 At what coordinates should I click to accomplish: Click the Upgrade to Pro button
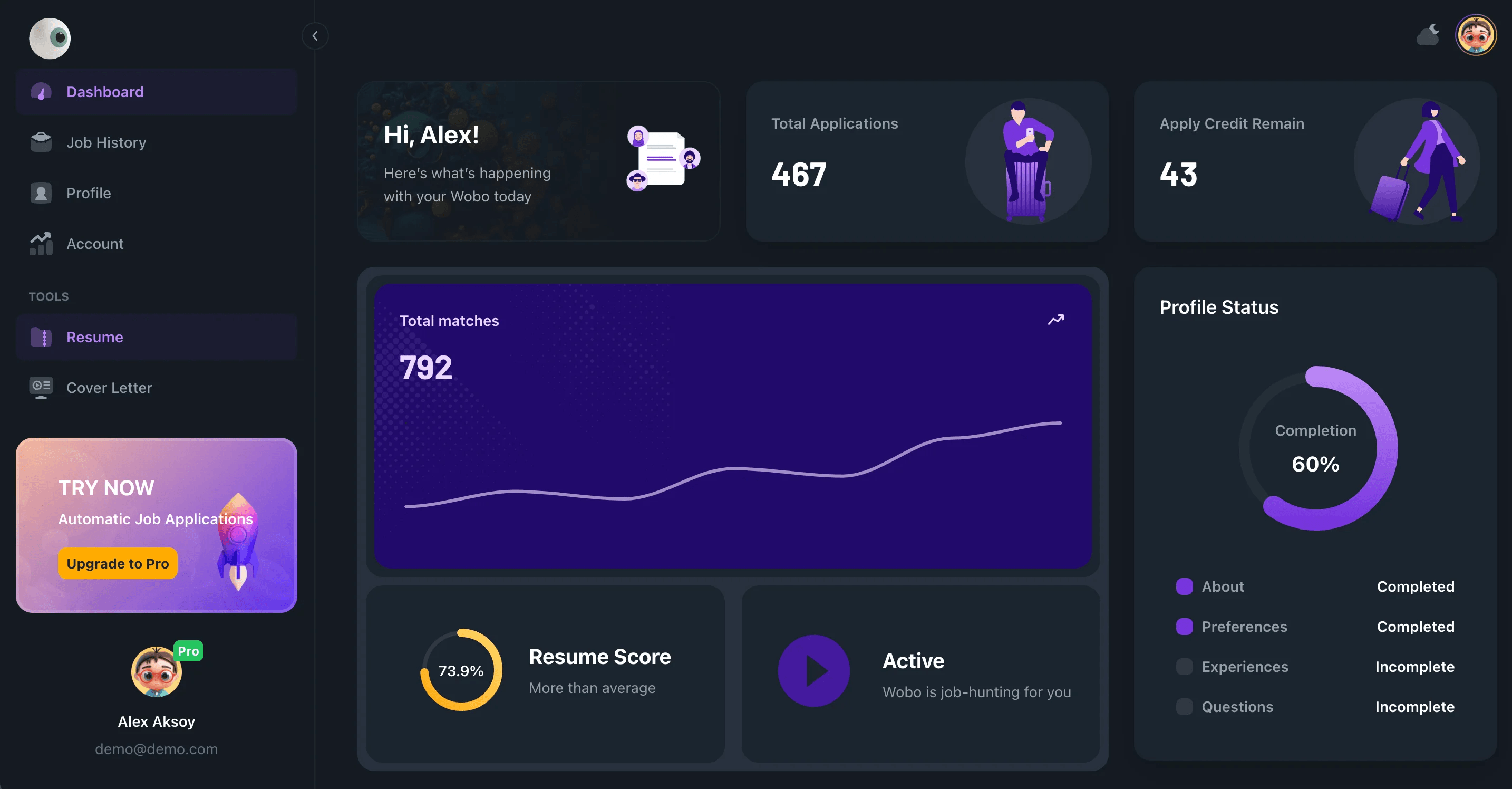click(118, 564)
